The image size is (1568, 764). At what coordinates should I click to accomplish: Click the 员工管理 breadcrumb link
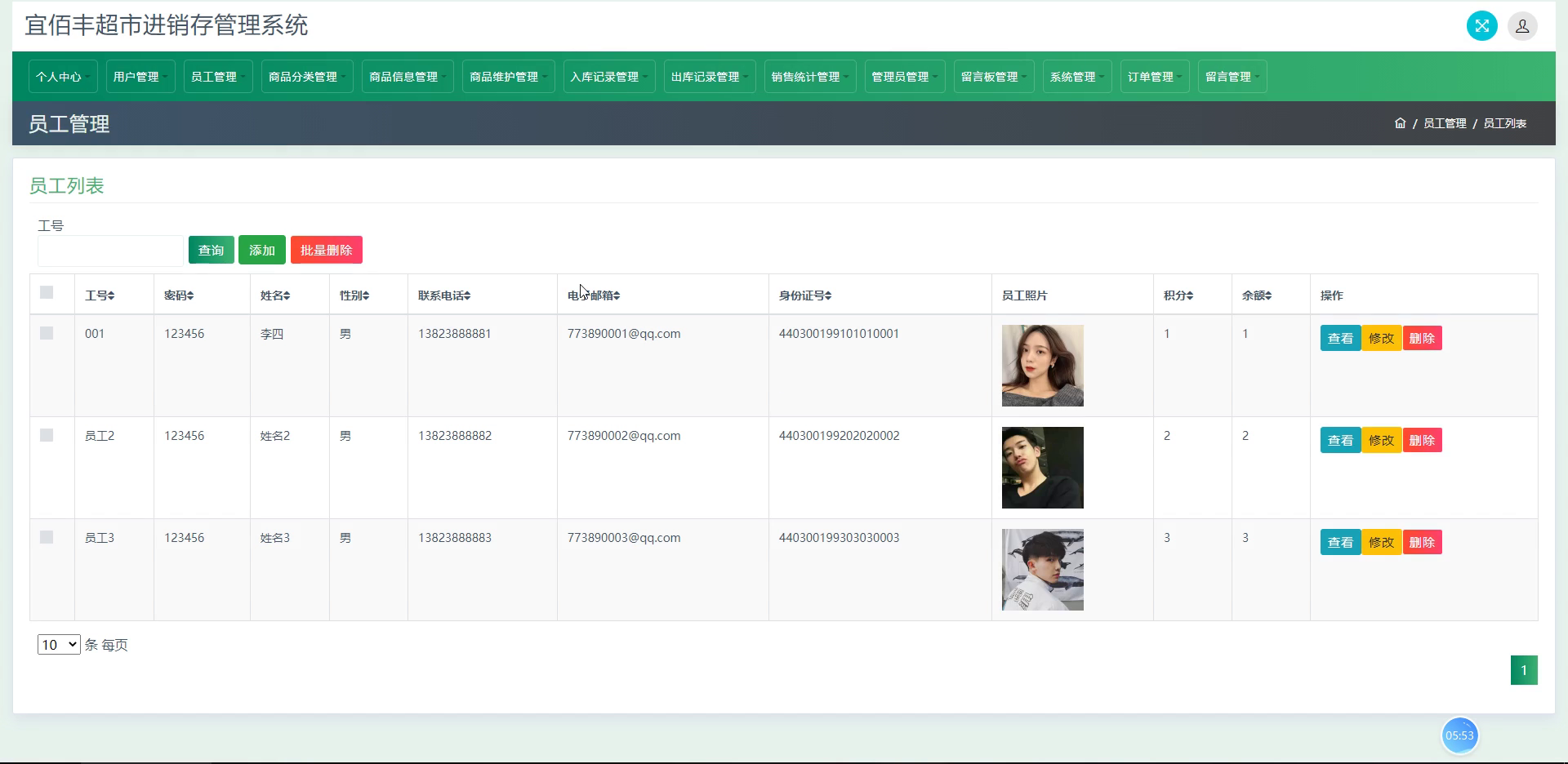coord(1445,123)
